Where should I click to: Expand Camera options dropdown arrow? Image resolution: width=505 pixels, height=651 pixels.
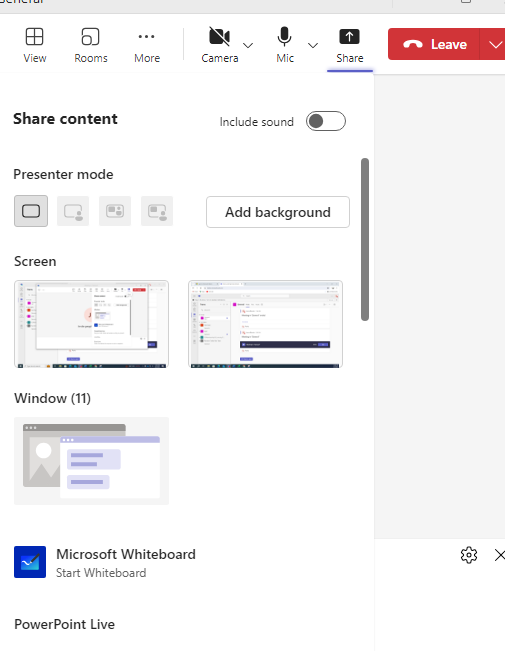(x=248, y=45)
